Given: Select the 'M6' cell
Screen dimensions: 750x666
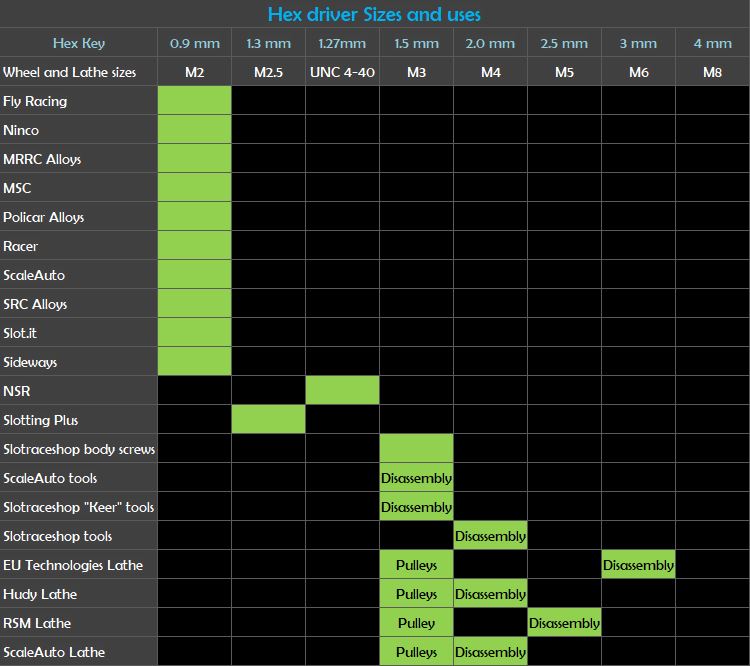Looking at the screenshot, I should pyautogui.click(x=638, y=72).
